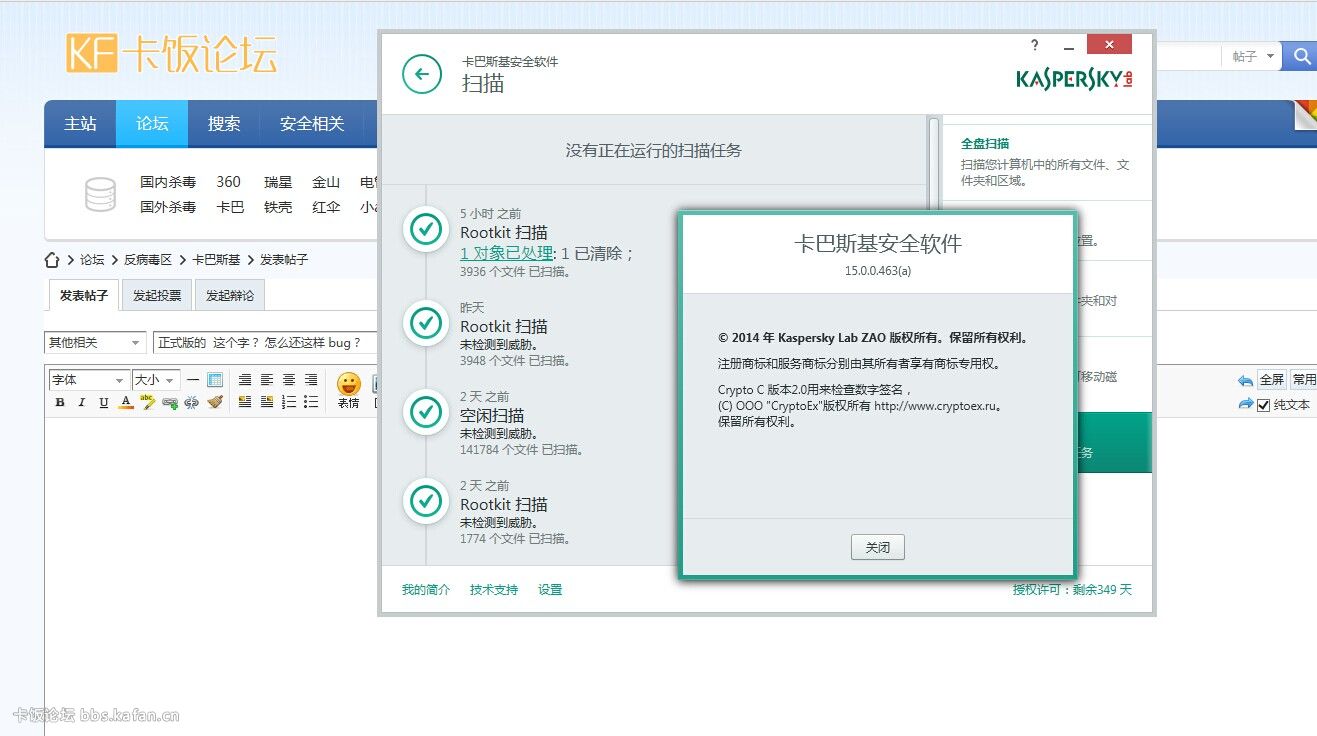Image resolution: width=1317 pixels, height=736 pixels.
Task: Switch to the 发起辩论 tab
Action: click(x=230, y=296)
